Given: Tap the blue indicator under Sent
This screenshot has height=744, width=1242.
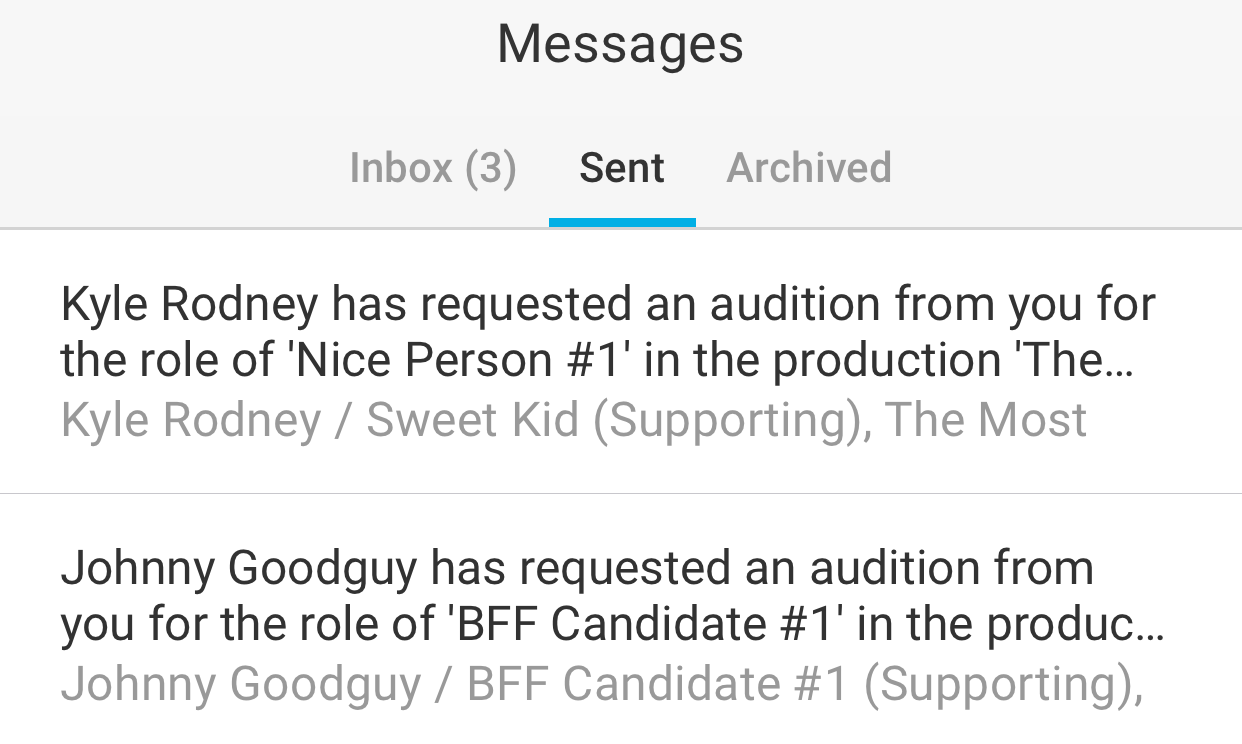Looking at the screenshot, I should coord(622,222).
